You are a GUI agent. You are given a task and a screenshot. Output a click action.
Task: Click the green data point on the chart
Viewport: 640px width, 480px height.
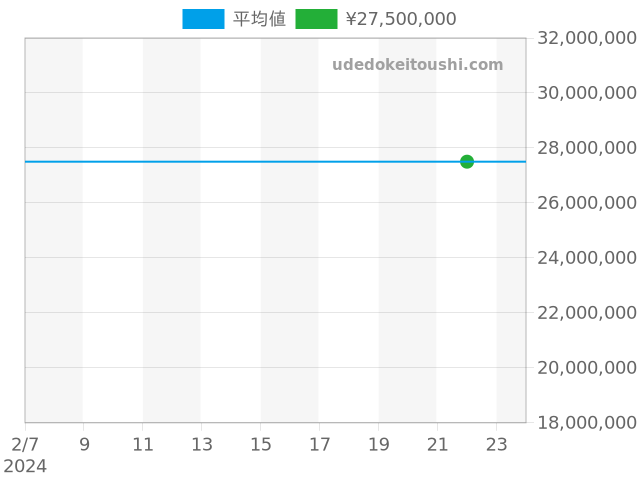point(467,161)
